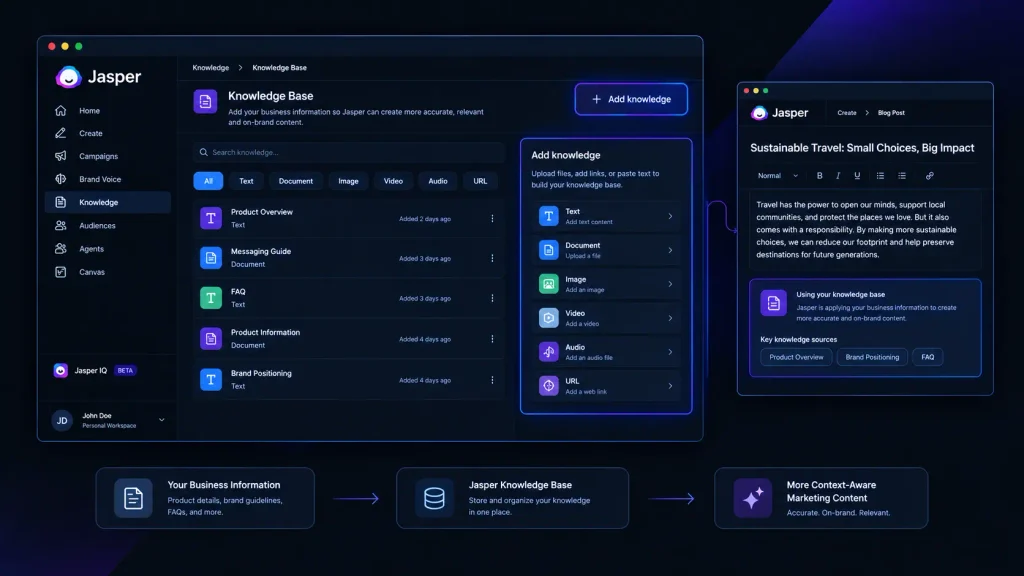
Task: Apply italic formatting in blog editor
Action: [838, 176]
